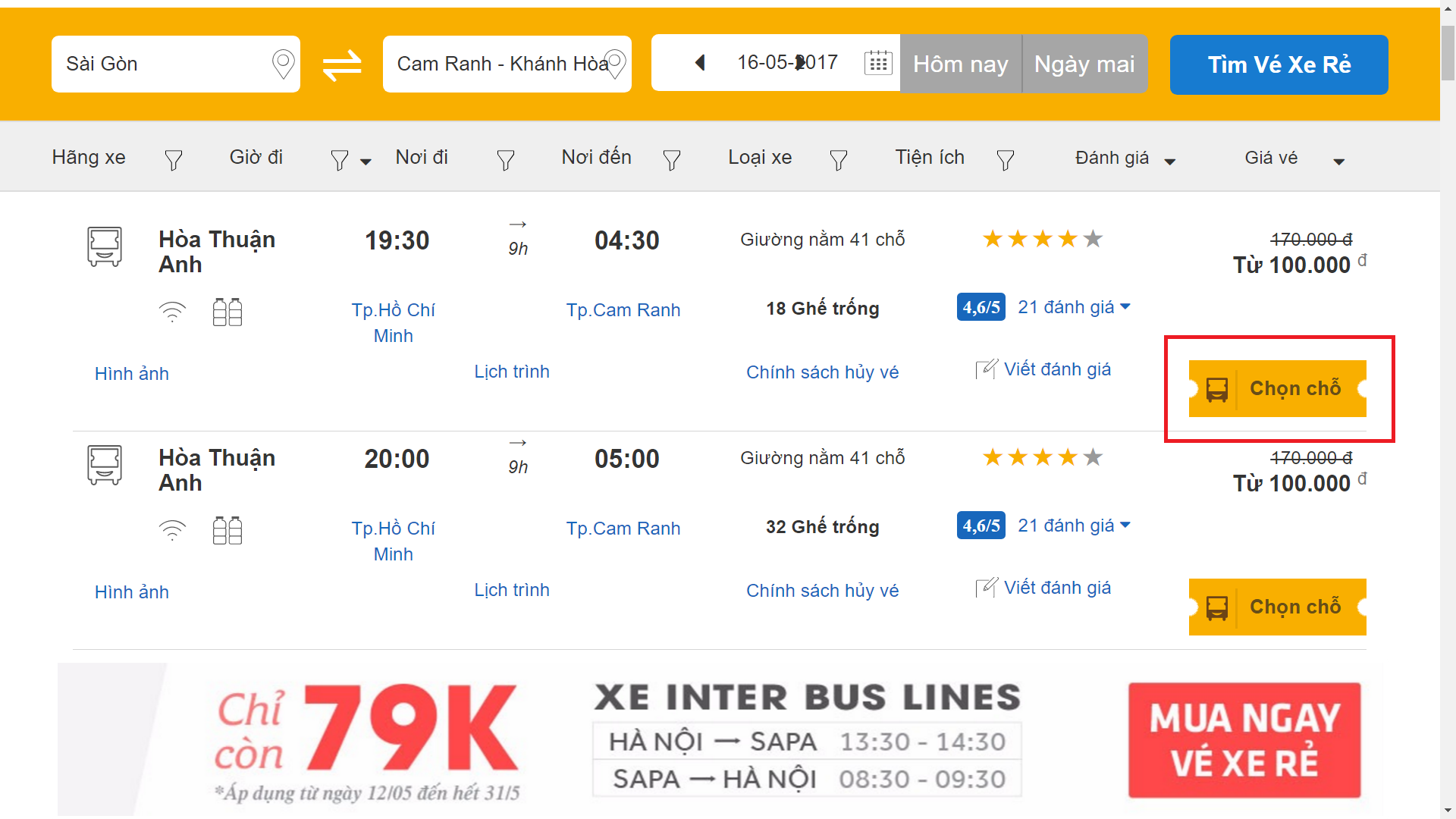Image resolution: width=1456 pixels, height=819 pixels.
Task: Select the Ngày mai tab
Action: 1084,64
